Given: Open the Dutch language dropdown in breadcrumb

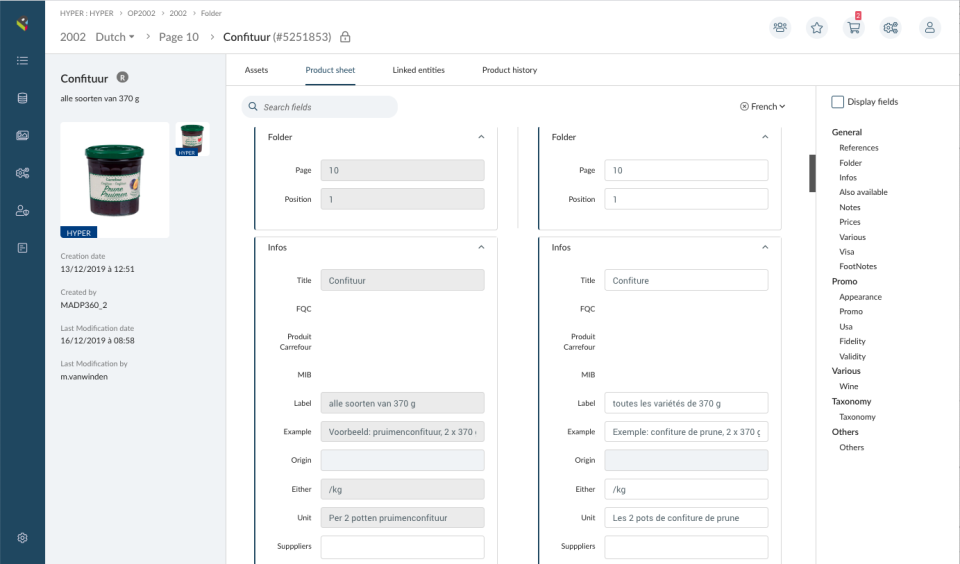Looking at the screenshot, I should pos(115,37).
